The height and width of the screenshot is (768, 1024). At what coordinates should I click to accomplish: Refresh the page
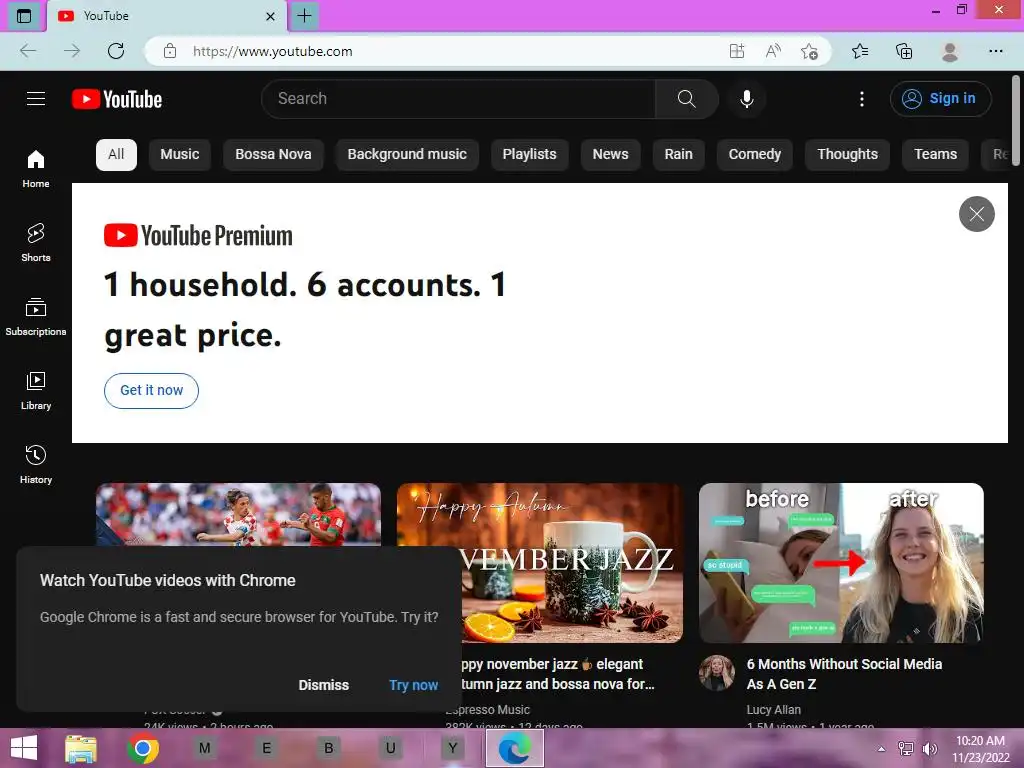116,51
